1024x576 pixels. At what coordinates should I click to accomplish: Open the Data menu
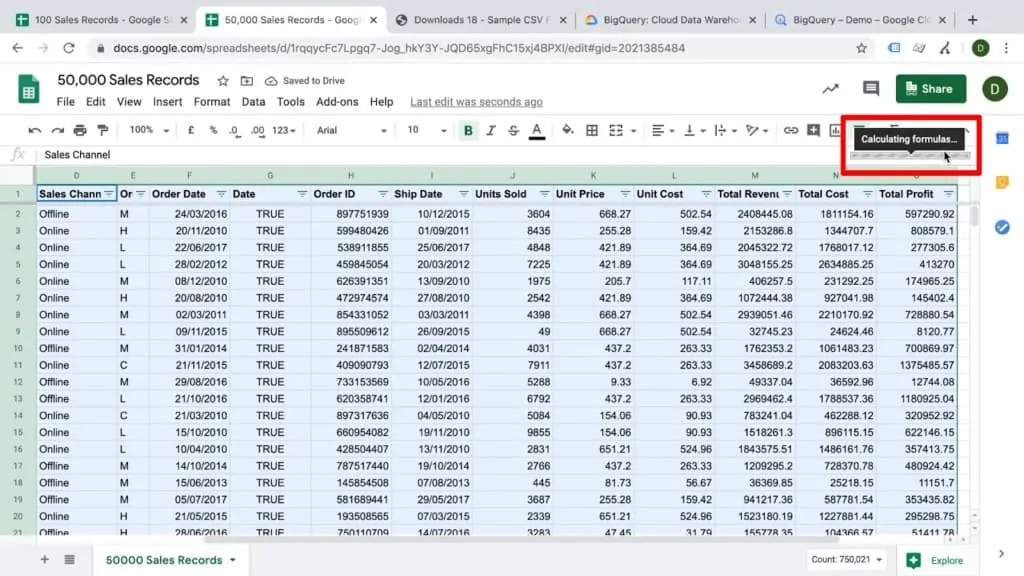click(x=253, y=101)
